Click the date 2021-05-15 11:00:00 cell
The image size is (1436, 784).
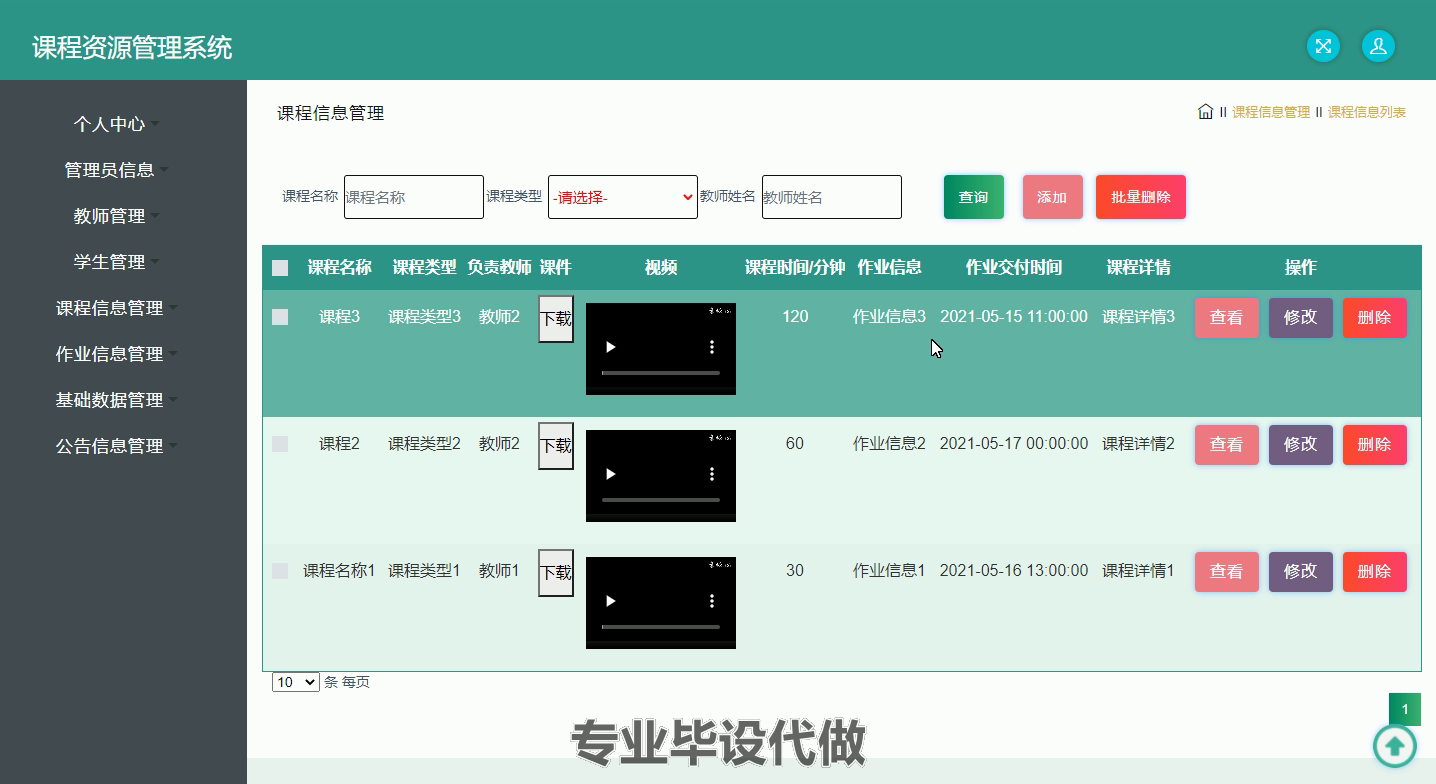[1014, 317]
